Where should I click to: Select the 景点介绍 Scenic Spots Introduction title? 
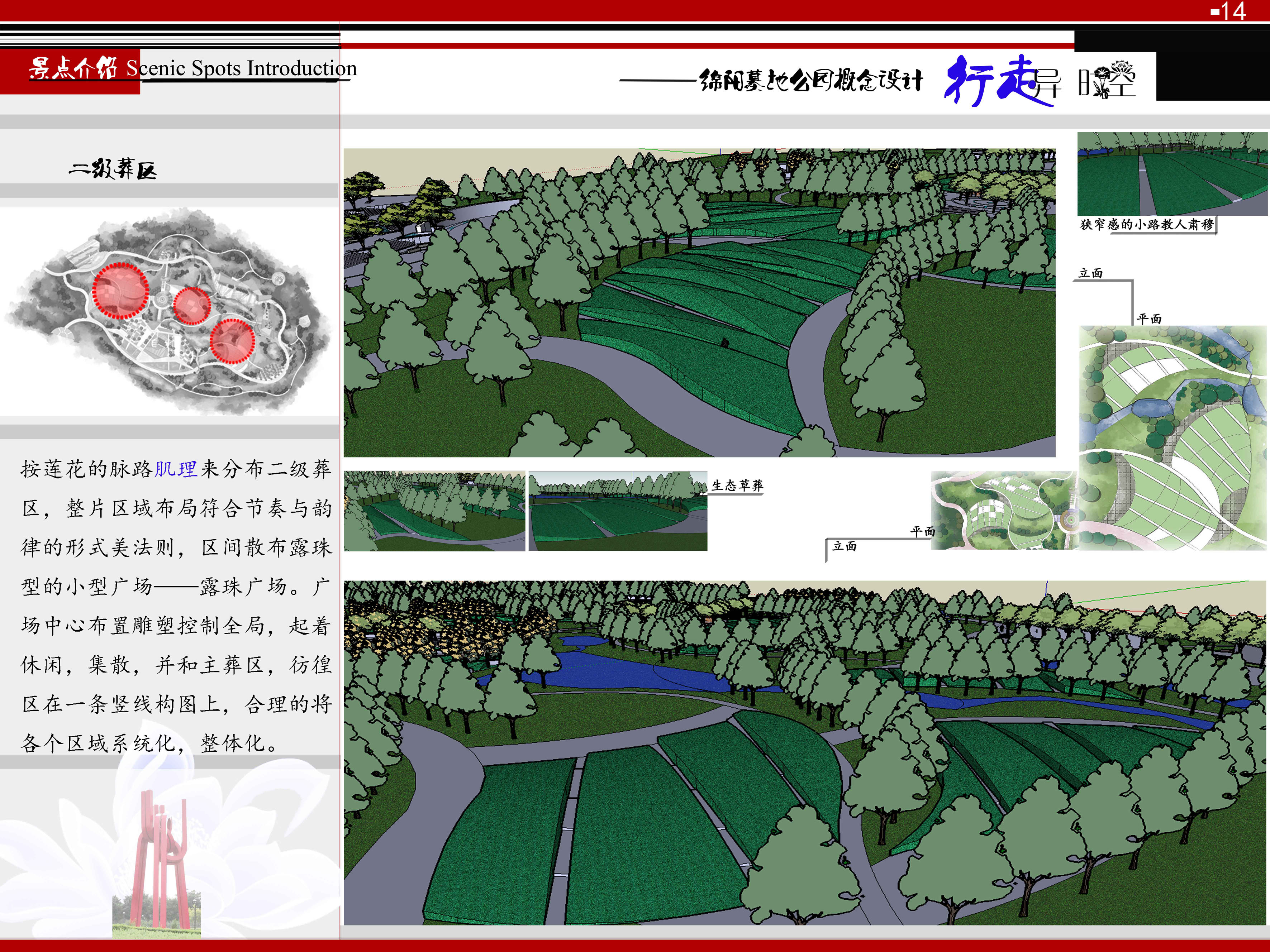pyautogui.click(x=193, y=68)
